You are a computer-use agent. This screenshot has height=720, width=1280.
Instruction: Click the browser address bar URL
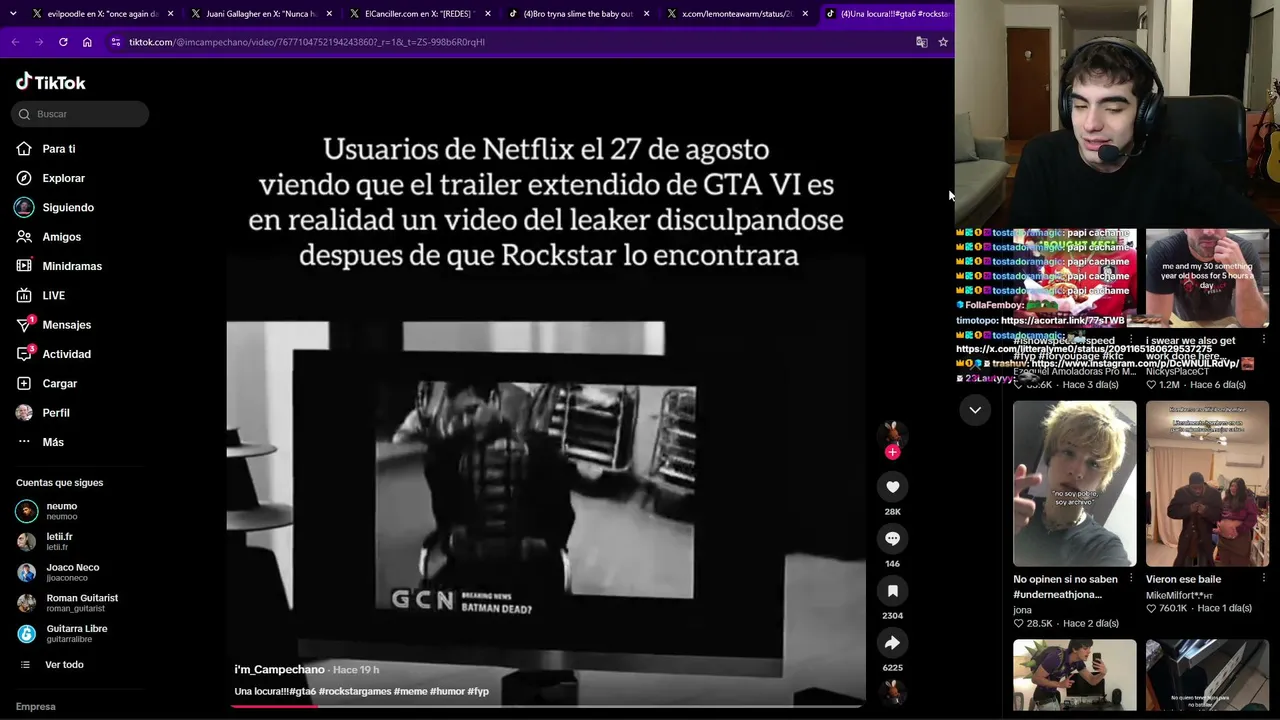[307, 42]
